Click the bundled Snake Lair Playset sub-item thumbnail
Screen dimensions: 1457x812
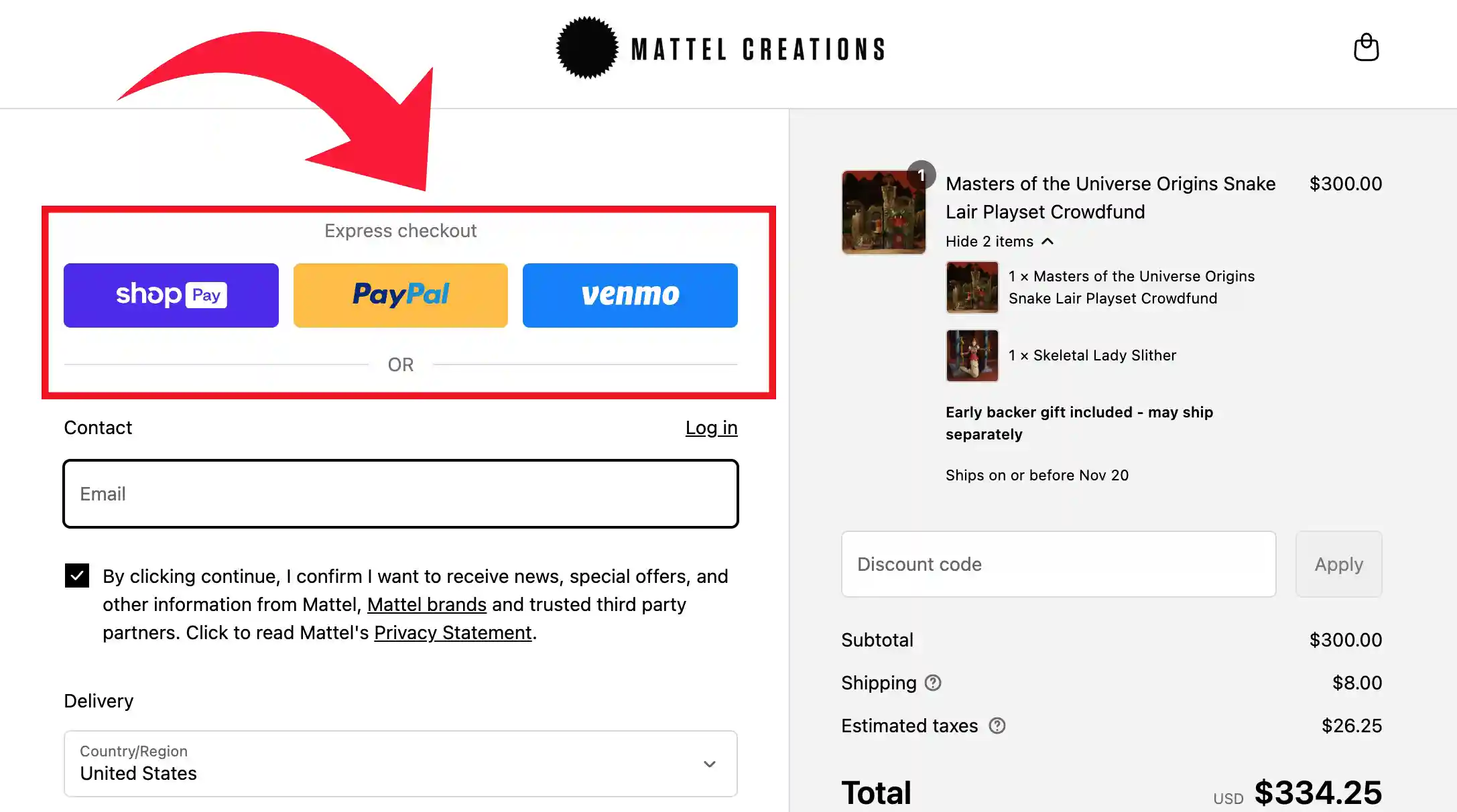click(x=972, y=287)
